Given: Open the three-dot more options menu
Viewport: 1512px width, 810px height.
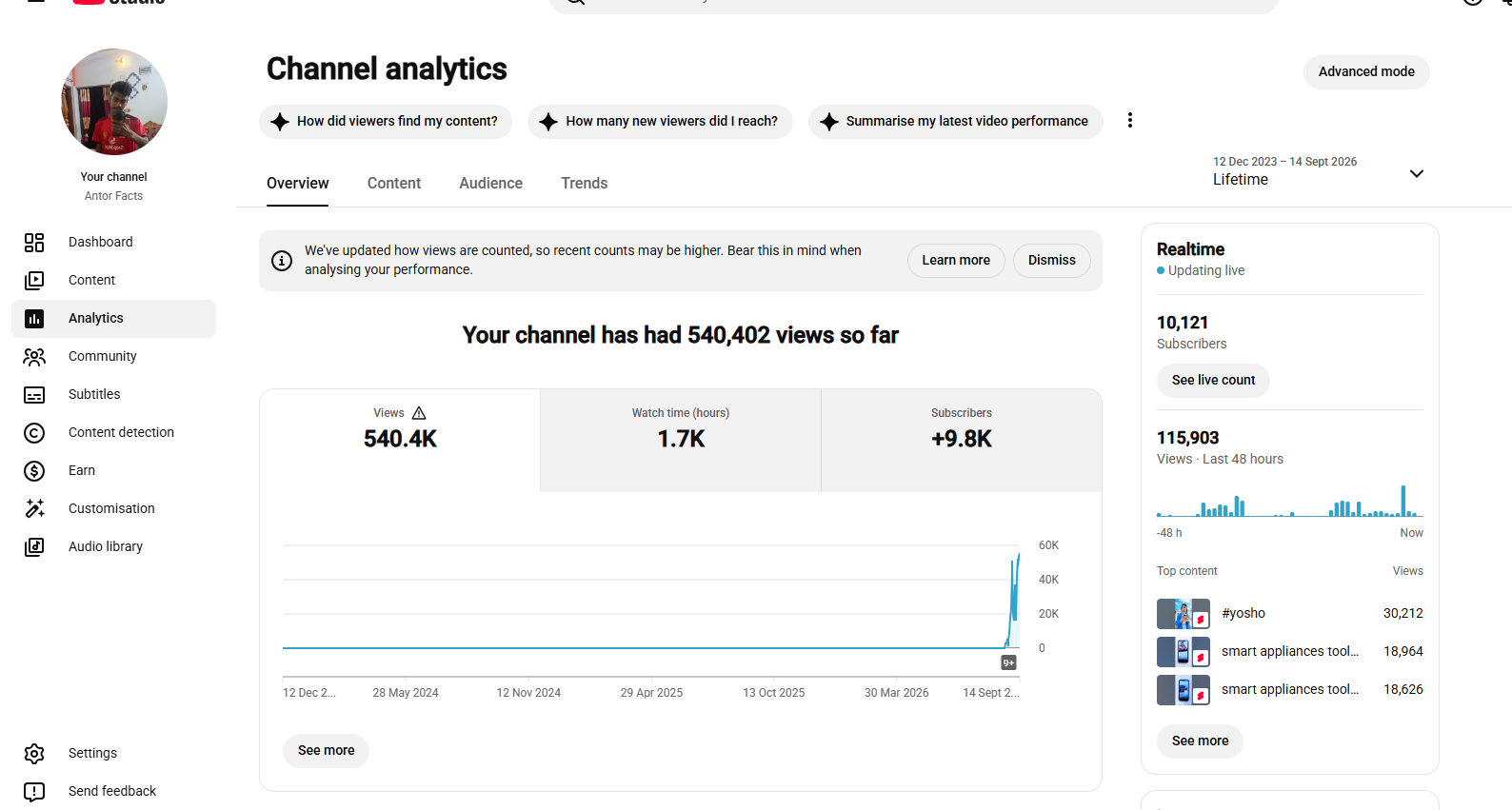Looking at the screenshot, I should [1130, 120].
